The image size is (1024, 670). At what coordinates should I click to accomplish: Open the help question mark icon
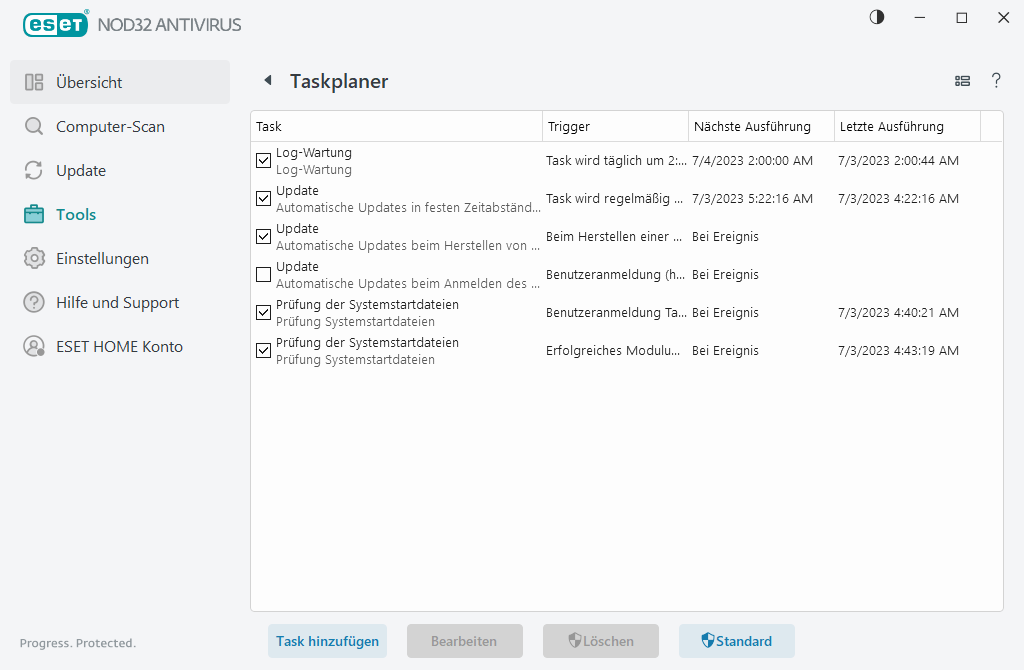(x=996, y=81)
